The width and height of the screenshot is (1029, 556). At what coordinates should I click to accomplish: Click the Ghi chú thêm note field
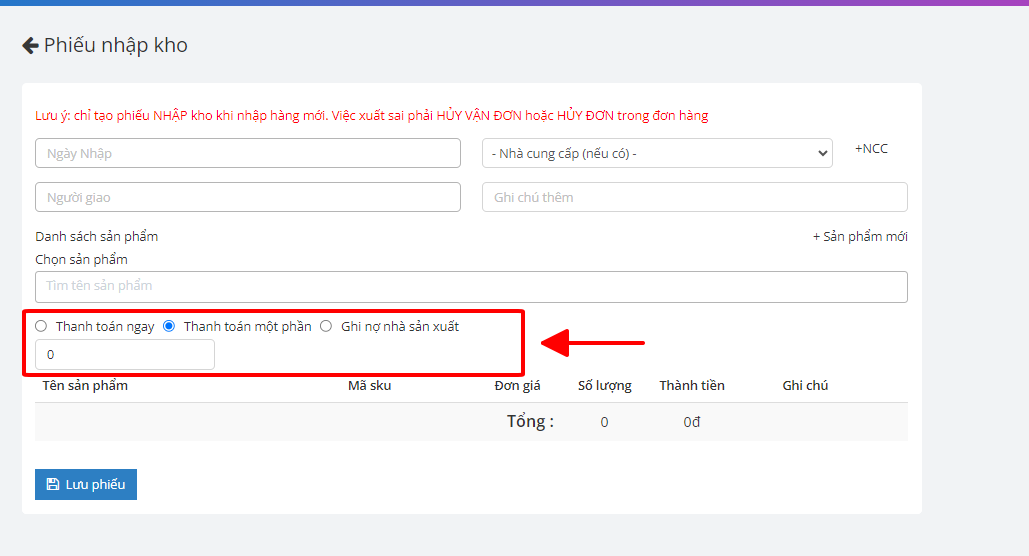pos(694,197)
